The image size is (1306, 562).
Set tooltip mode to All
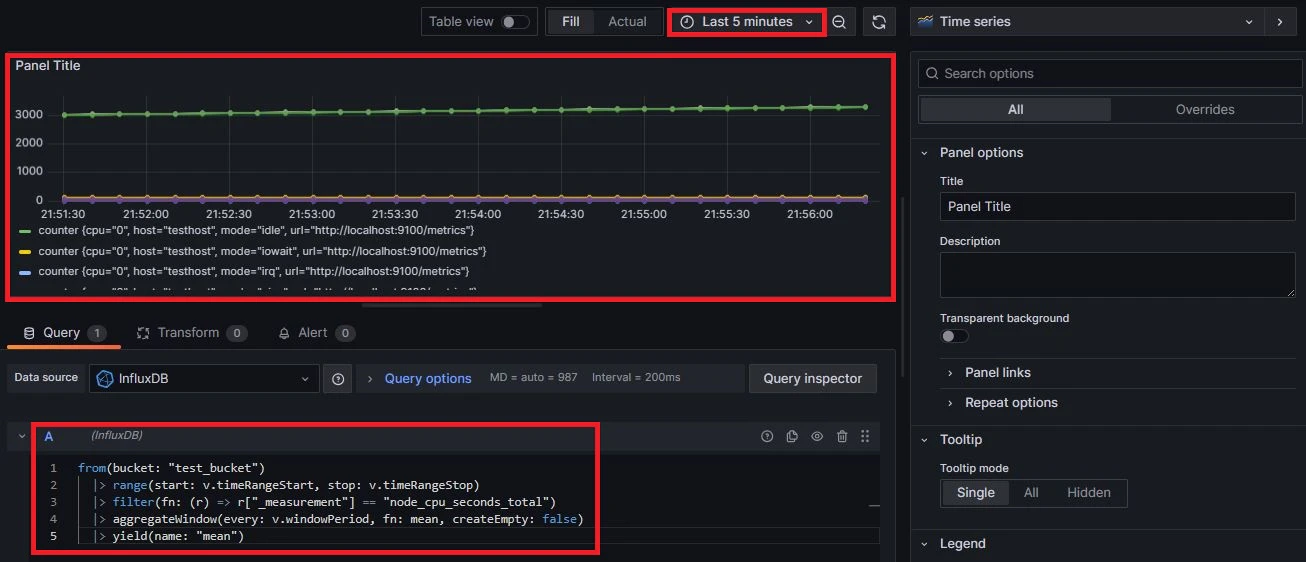pos(1031,493)
